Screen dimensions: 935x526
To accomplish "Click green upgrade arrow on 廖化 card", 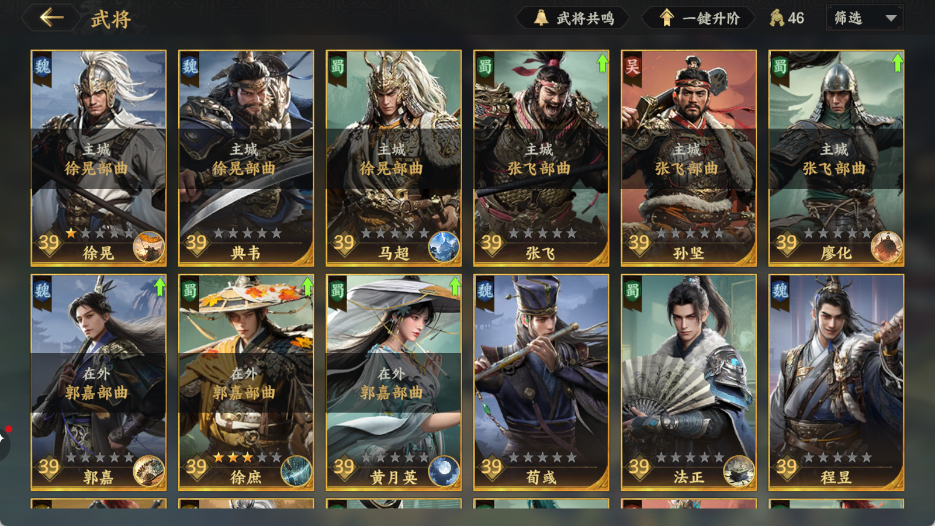I will tap(897, 63).
